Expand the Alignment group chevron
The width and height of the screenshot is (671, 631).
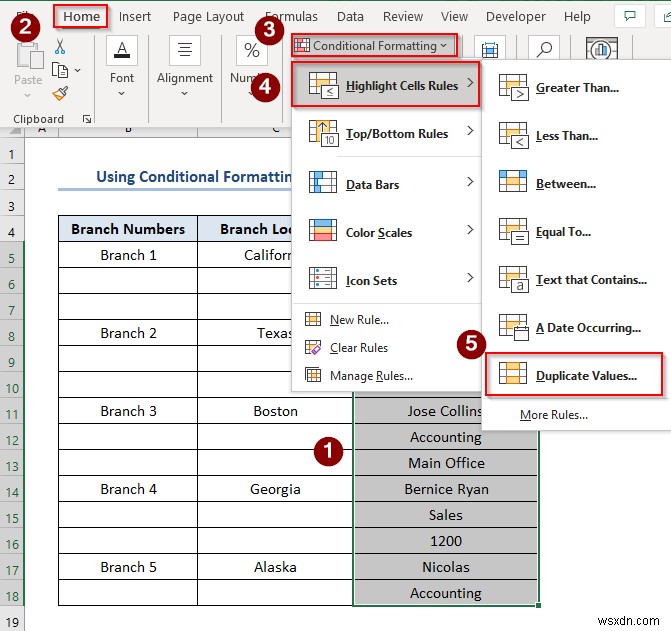point(184,93)
